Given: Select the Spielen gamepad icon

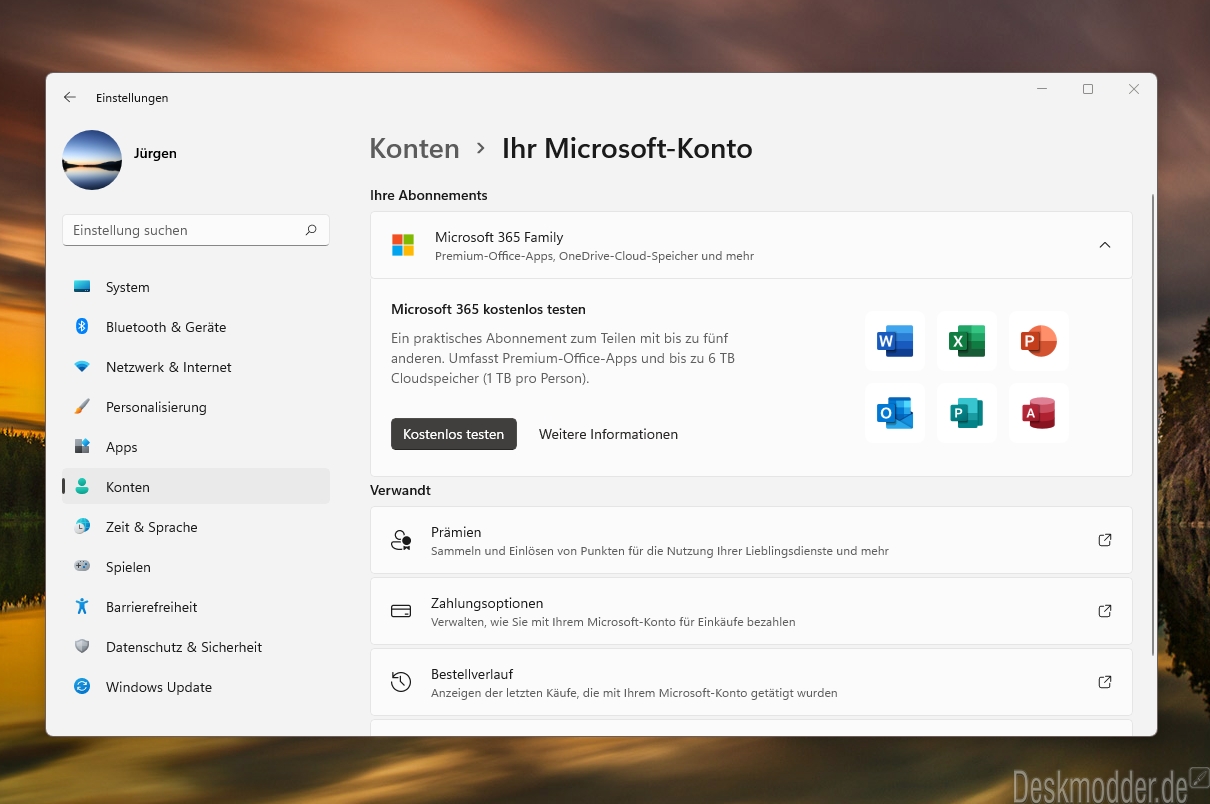Looking at the screenshot, I should coord(82,567).
